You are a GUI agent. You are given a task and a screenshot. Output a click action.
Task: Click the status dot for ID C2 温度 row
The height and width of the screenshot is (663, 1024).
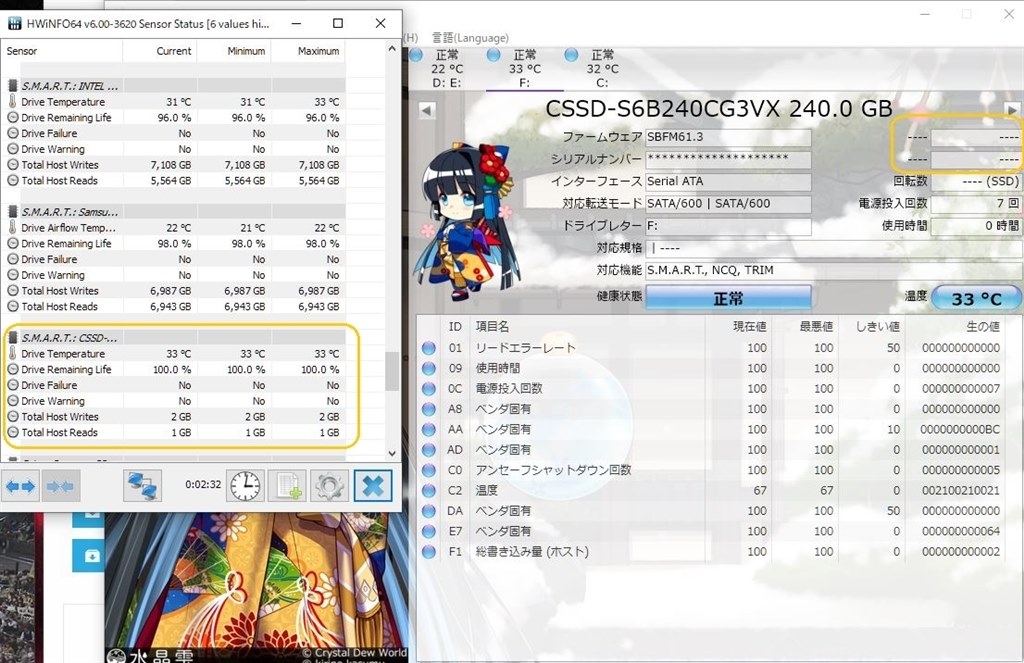pyautogui.click(x=428, y=491)
